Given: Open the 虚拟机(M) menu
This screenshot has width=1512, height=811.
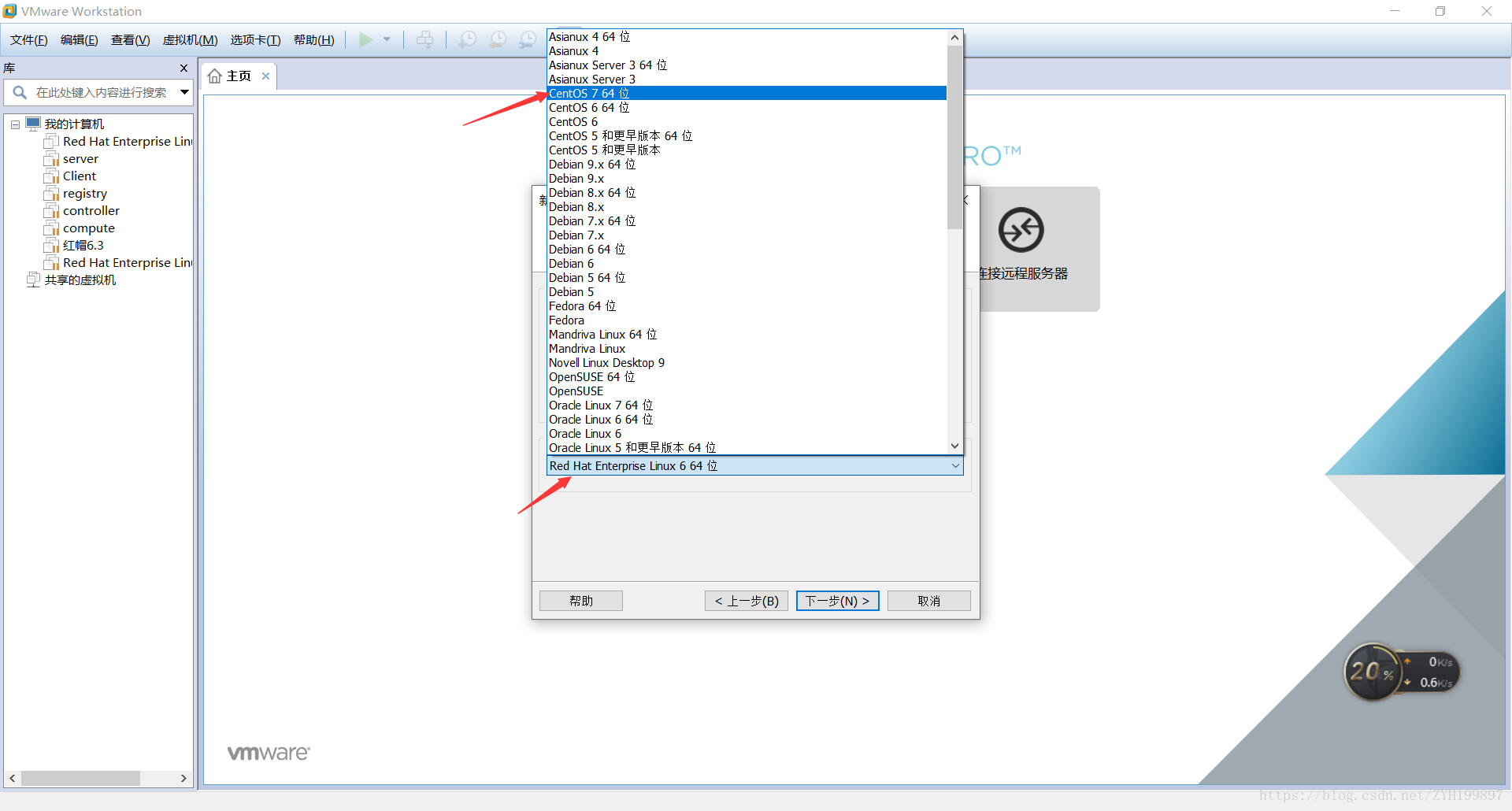Looking at the screenshot, I should coord(191,40).
